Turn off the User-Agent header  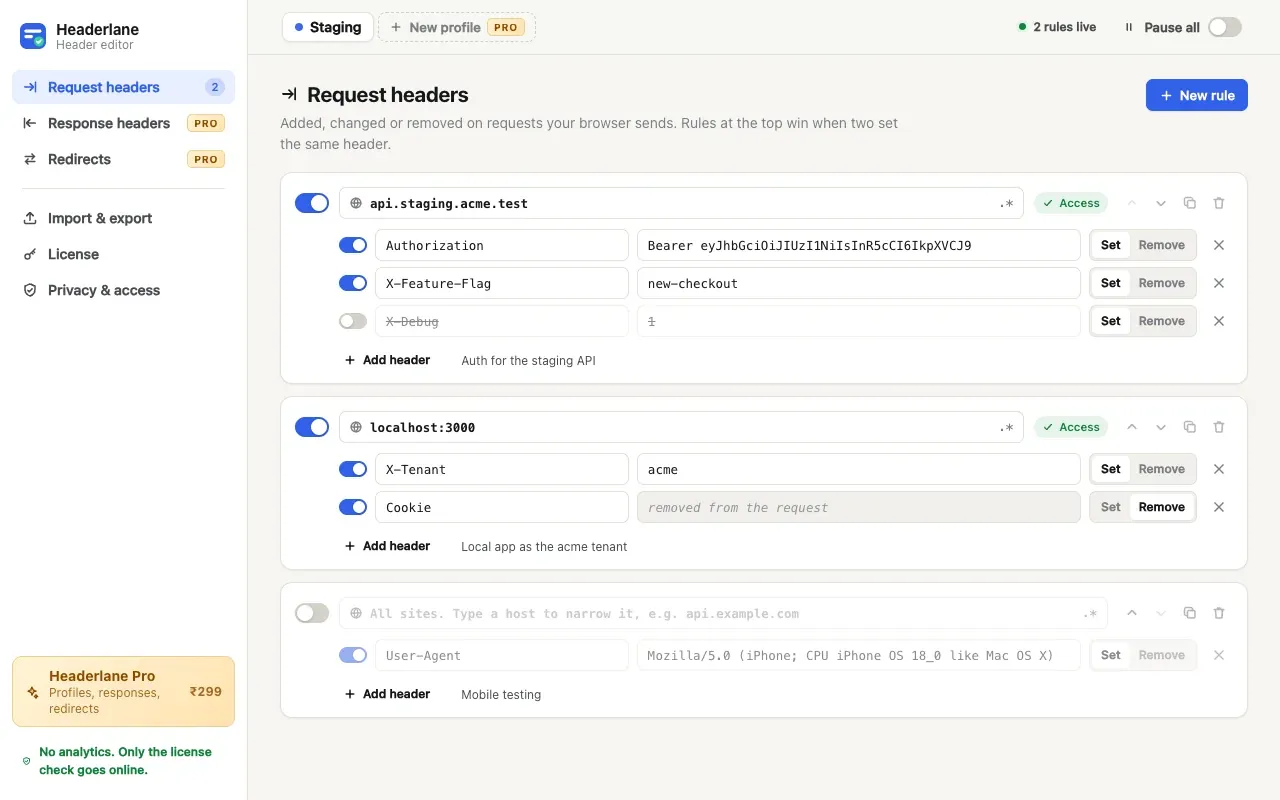coord(353,655)
